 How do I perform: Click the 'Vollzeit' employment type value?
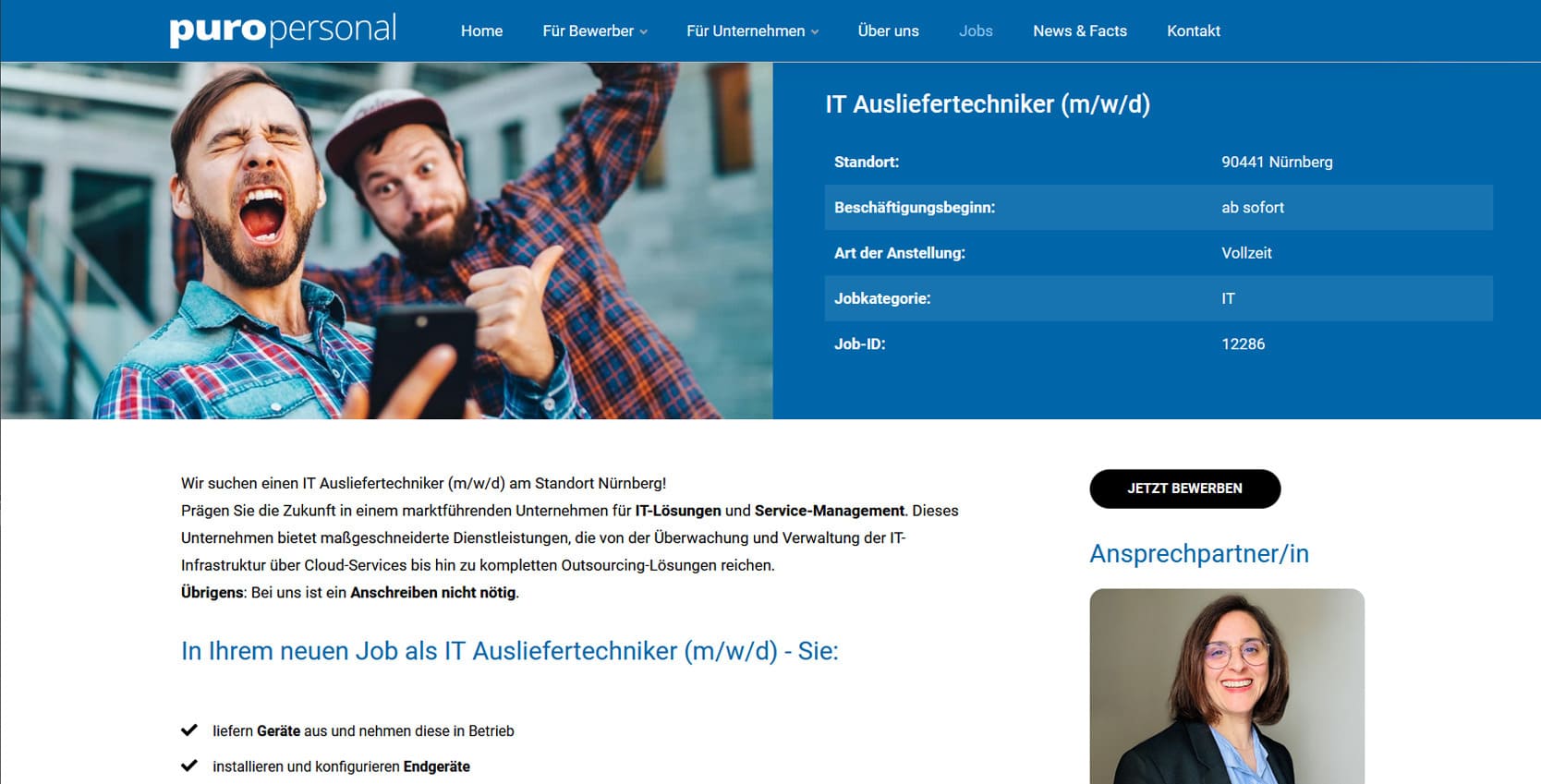coord(1246,253)
